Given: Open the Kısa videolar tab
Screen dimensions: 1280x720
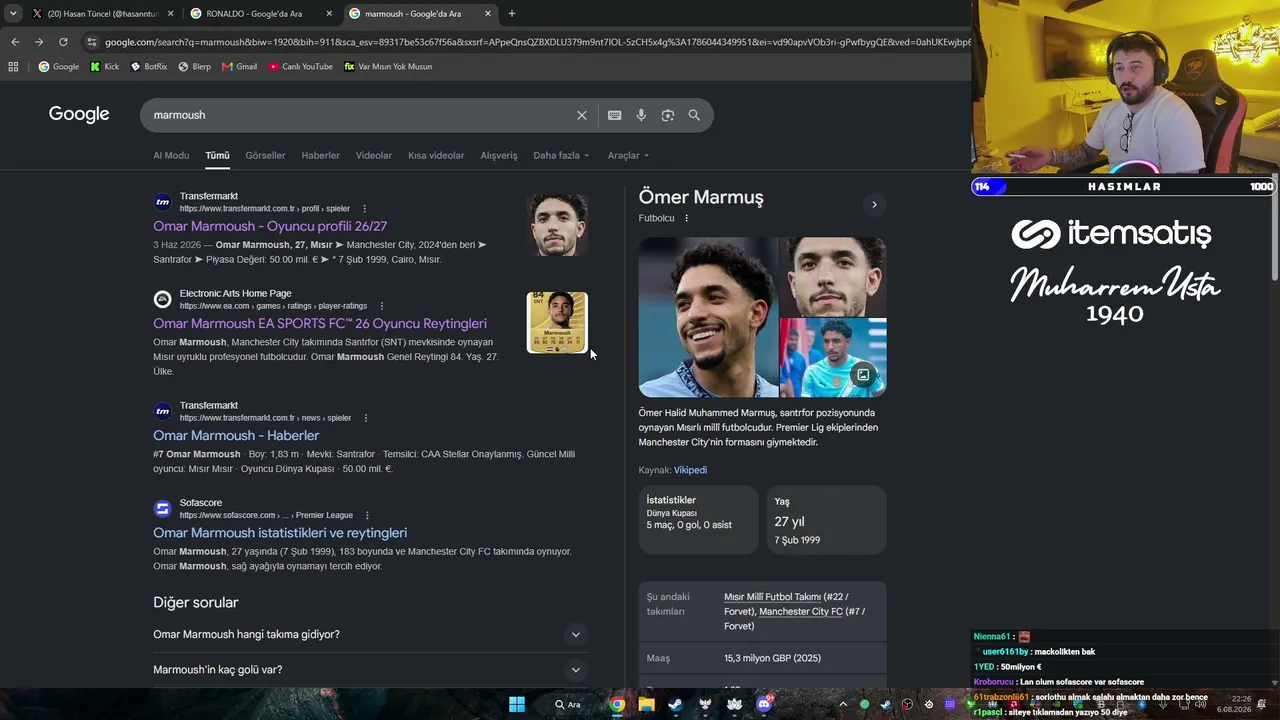Looking at the screenshot, I should (436, 156).
